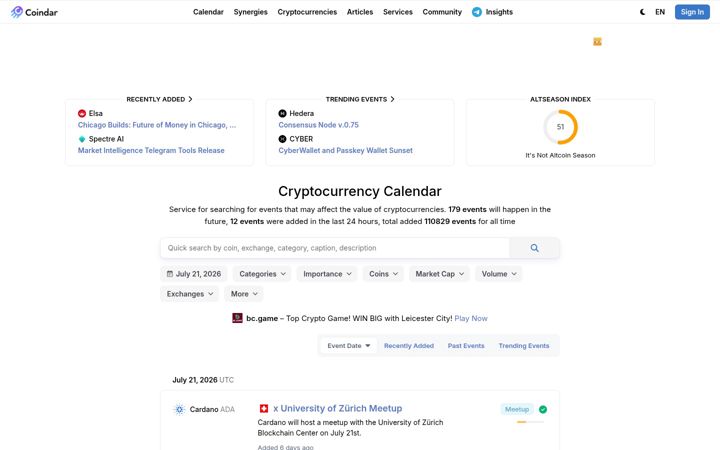Expand the Market Cap filter dropdown
Image resolution: width=720 pixels, height=450 pixels.
[x=439, y=274]
